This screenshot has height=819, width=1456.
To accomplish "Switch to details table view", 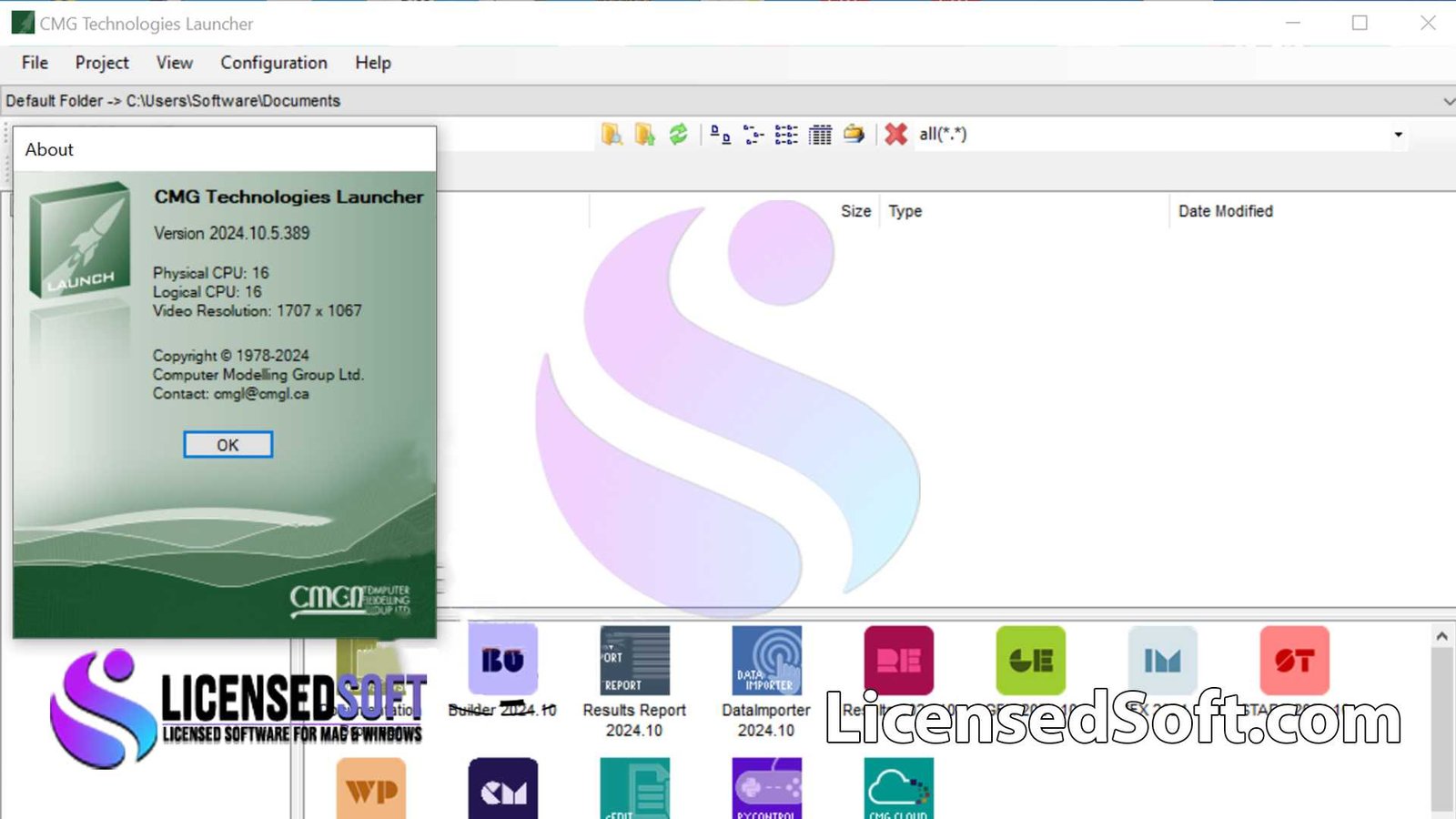I will click(x=820, y=135).
